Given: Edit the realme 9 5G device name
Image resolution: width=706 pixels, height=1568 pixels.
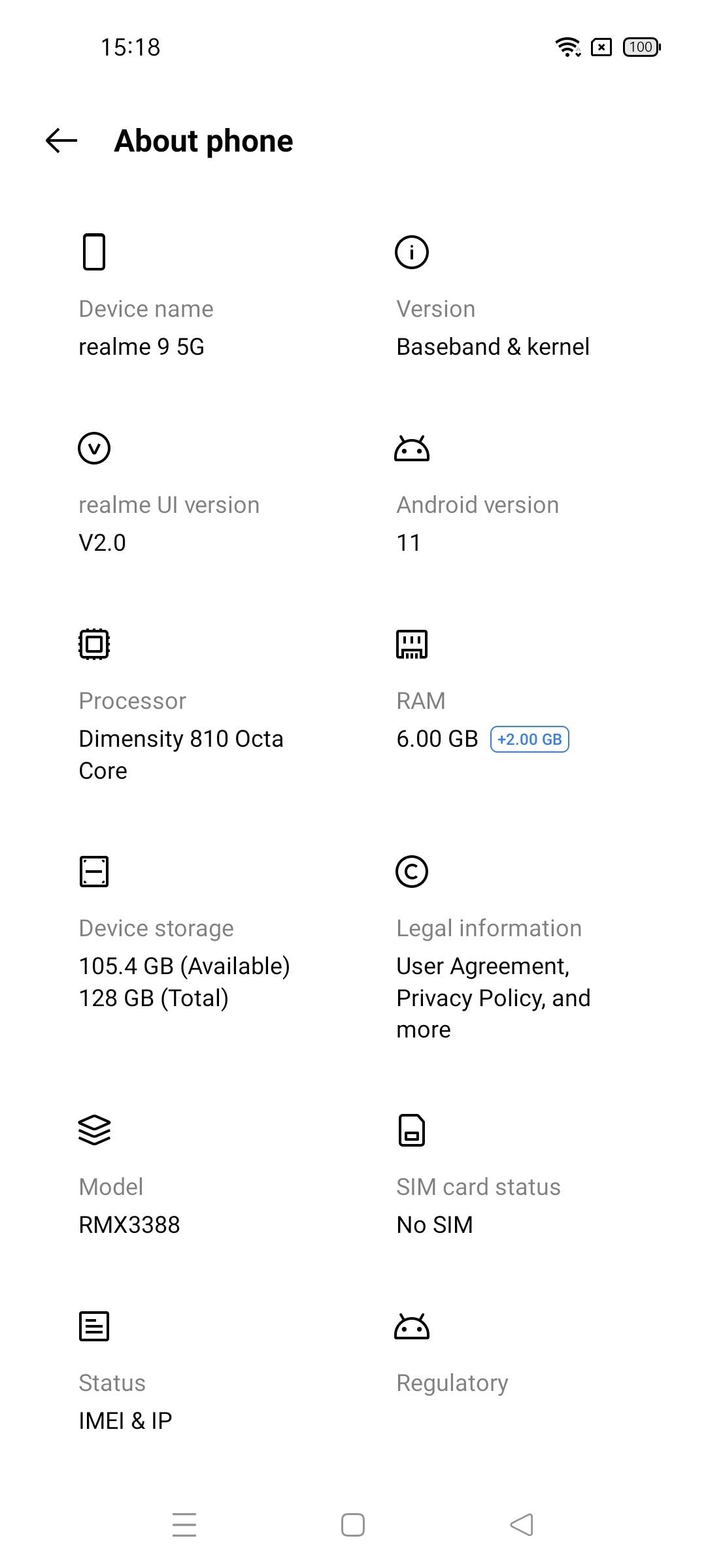Looking at the screenshot, I should click(141, 347).
